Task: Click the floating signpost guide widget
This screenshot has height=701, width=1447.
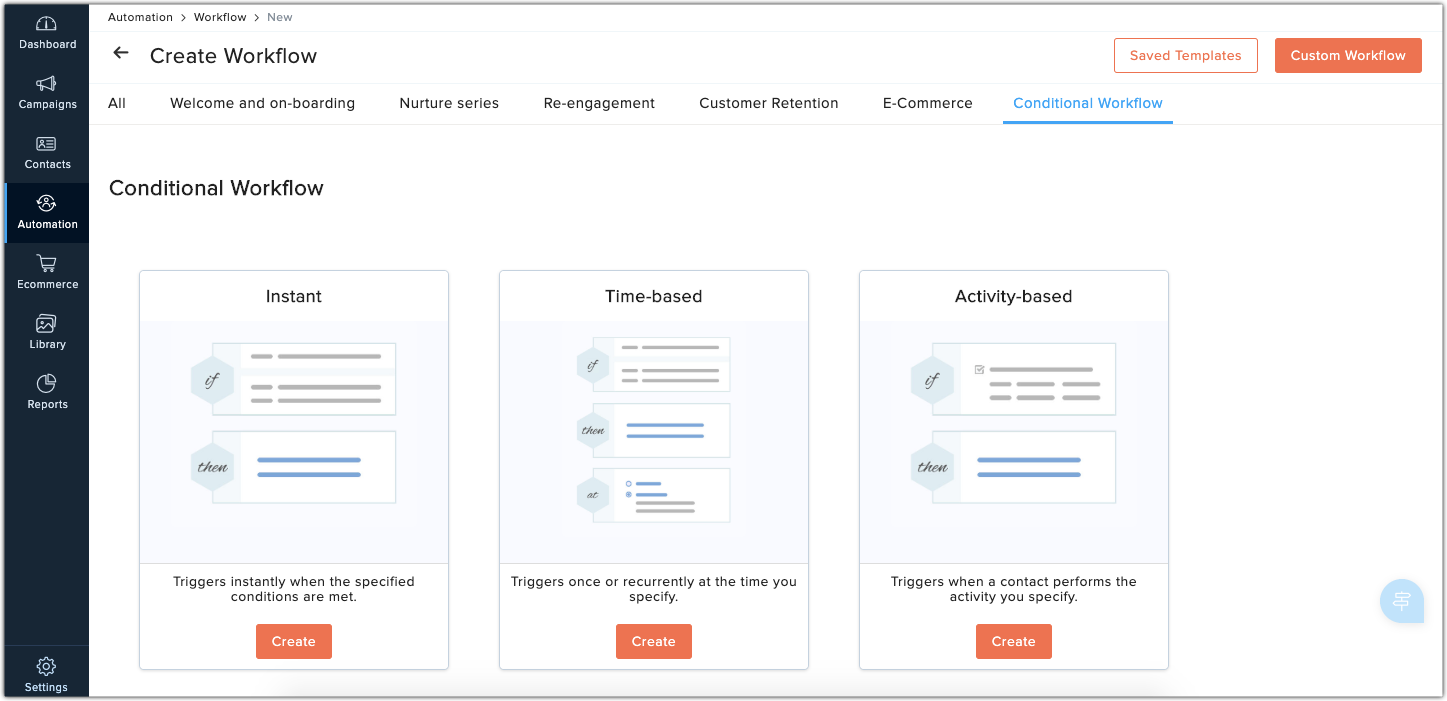Action: (1401, 600)
